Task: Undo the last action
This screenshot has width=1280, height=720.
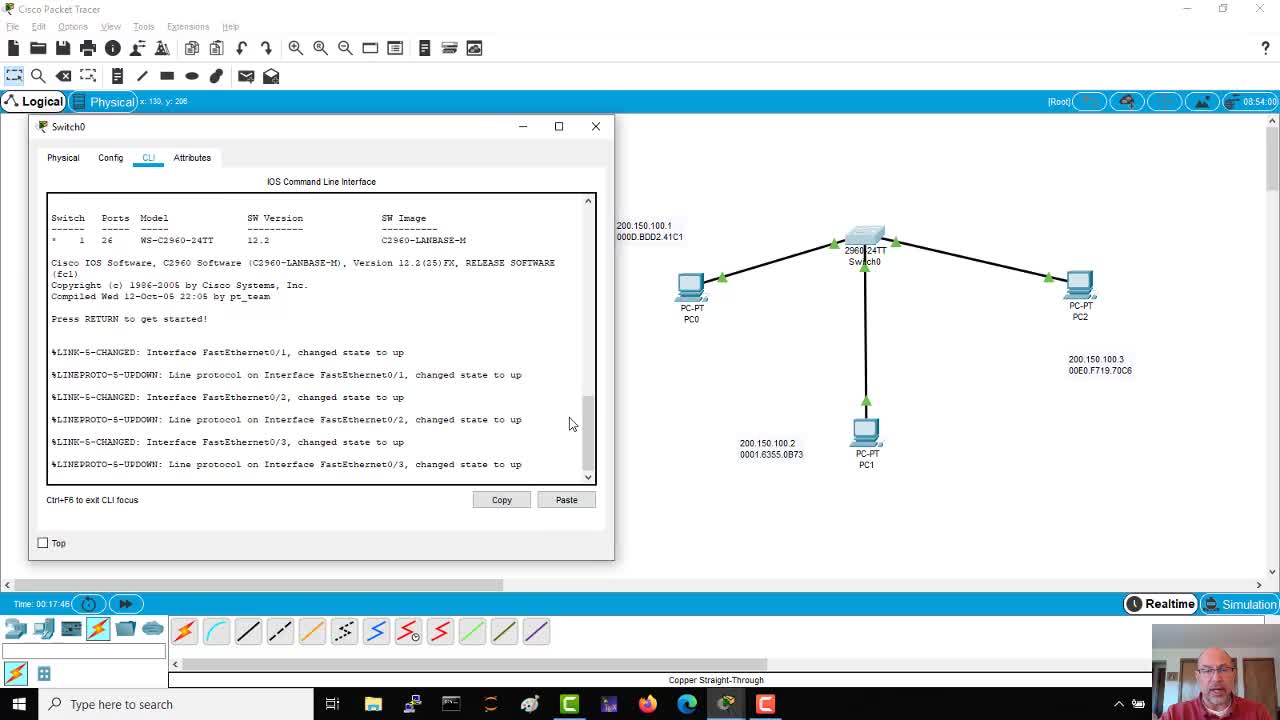Action: pyautogui.click(x=241, y=48)
